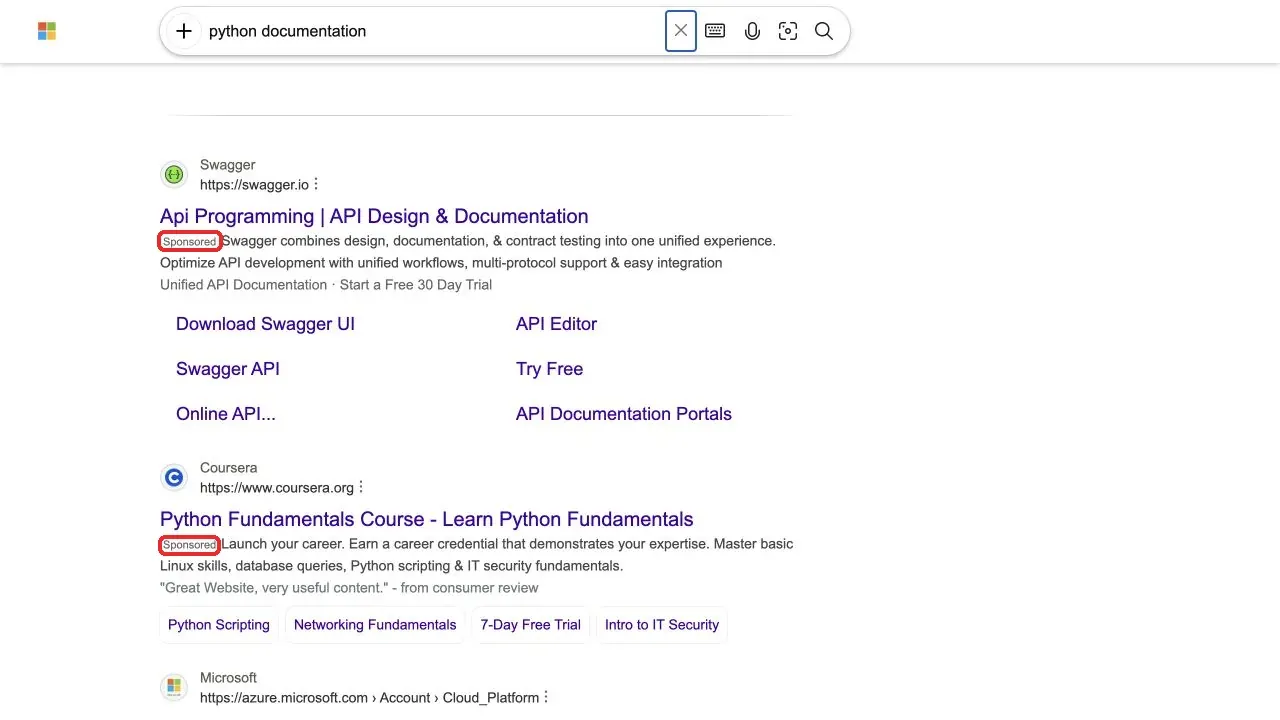This screenshot has height=720, width=1280.
Task: Click the Sponsored label under Swagger result
Action: (190, 241)
